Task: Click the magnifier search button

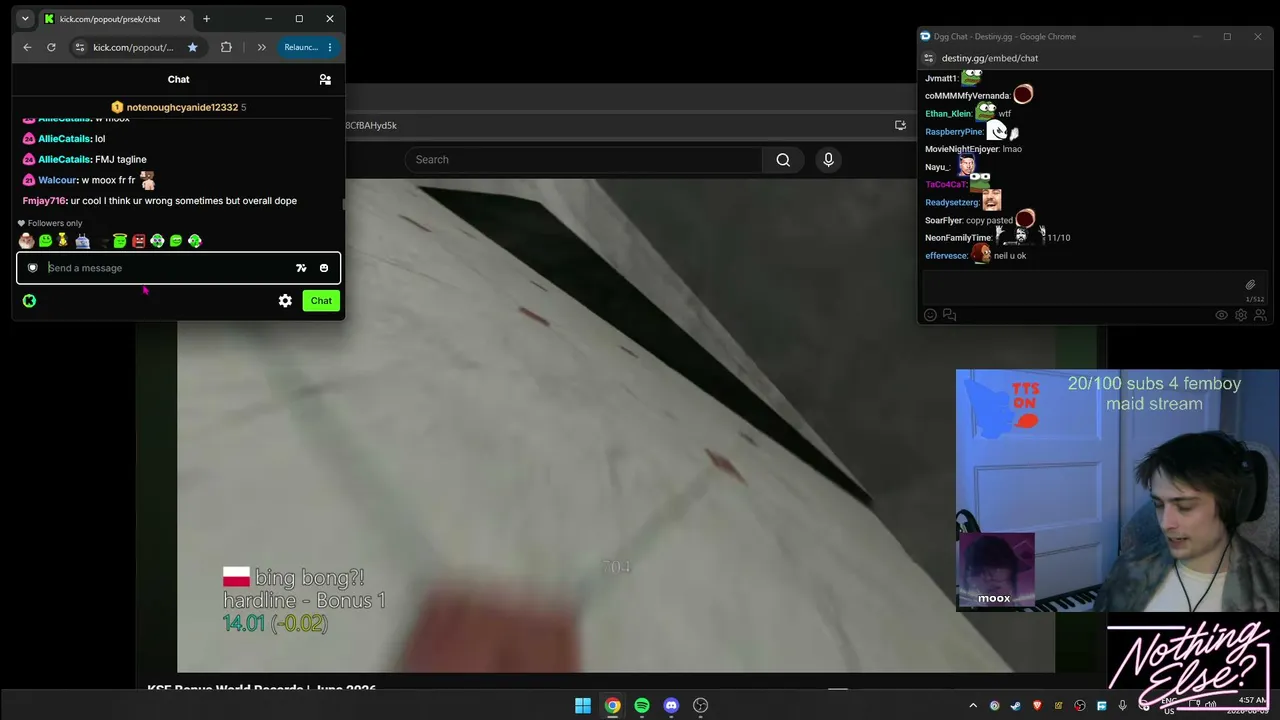Action: [x=783, y=160]
